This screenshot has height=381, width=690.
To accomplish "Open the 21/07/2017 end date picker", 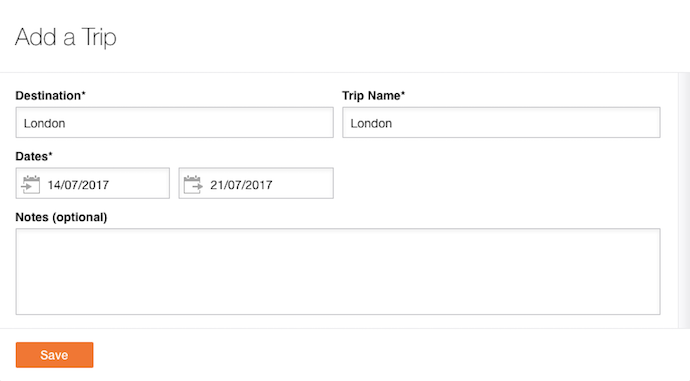I will tap(256, 183).
